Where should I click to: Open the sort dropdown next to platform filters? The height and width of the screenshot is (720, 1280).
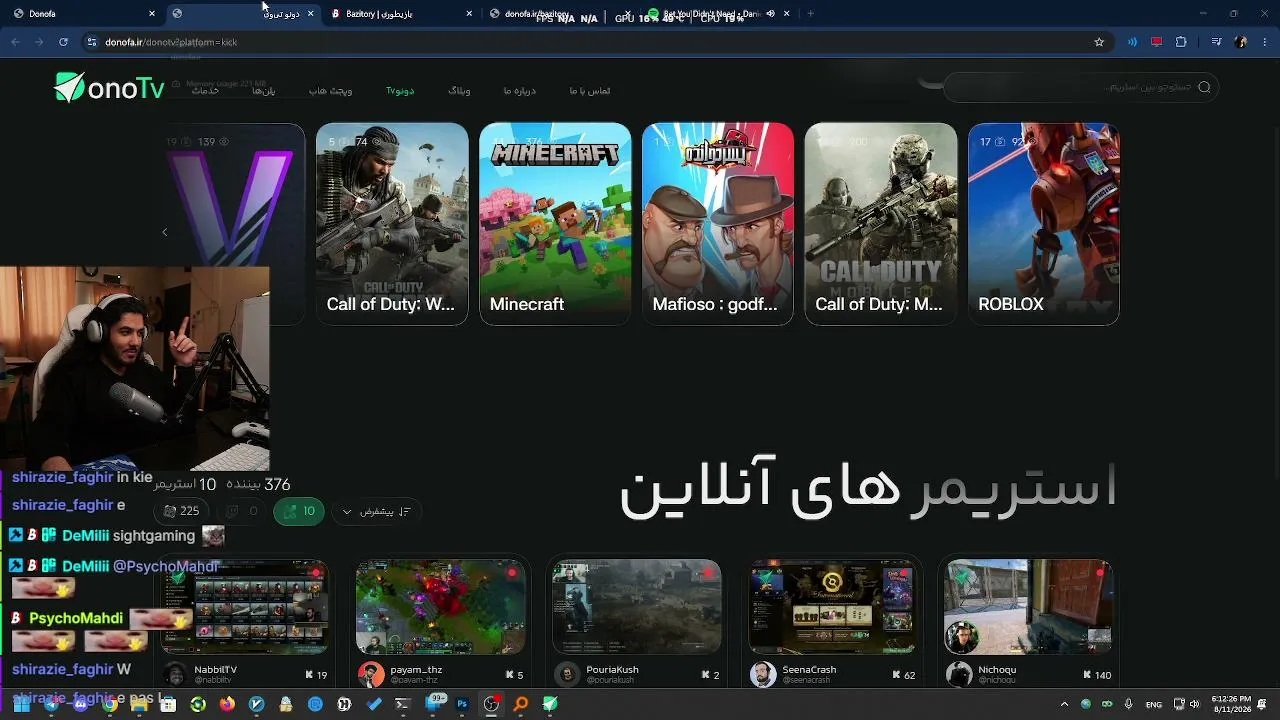tap(376, 511)
